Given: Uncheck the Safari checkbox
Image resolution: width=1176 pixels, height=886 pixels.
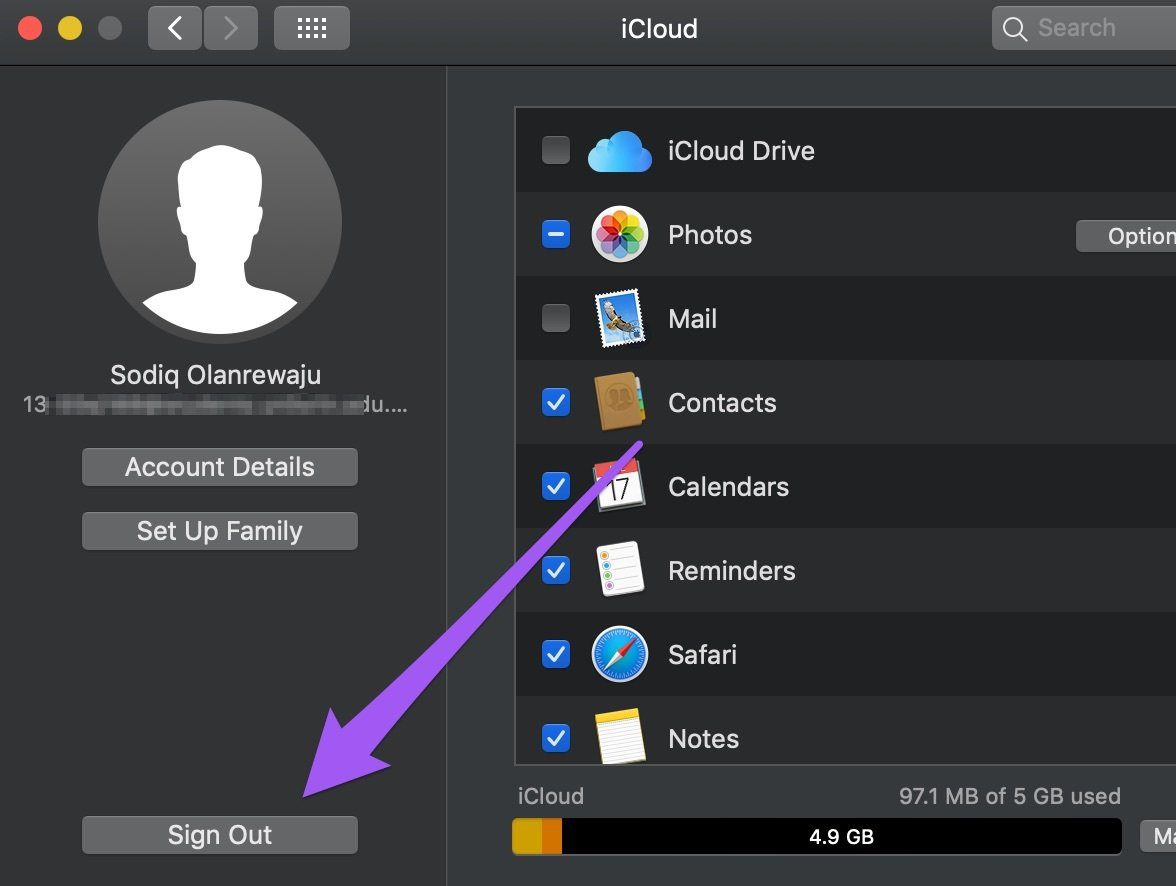Looking at the screenshot, I should pos(556,654).
